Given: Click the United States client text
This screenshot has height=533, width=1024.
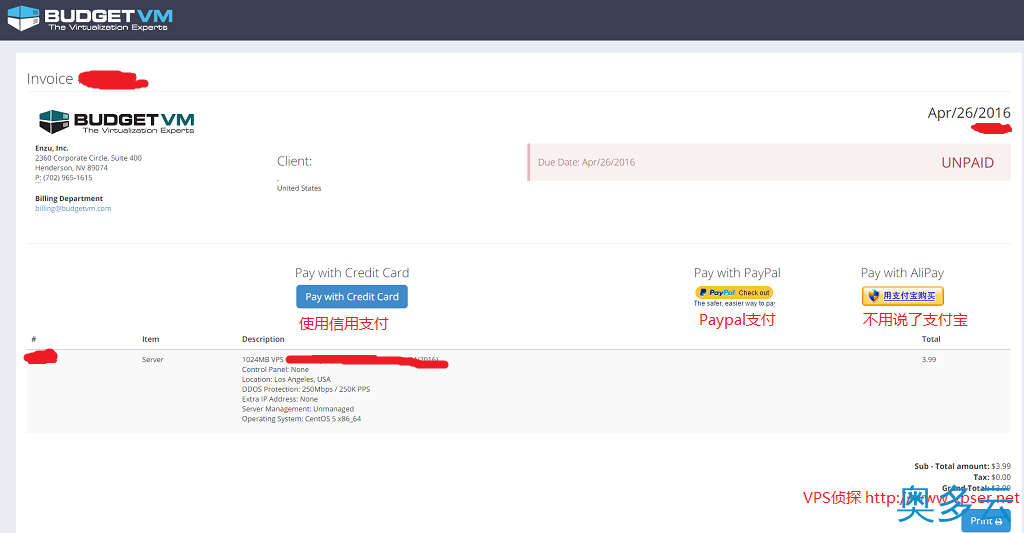Looking at the screenshot, I should coord(299,188).
